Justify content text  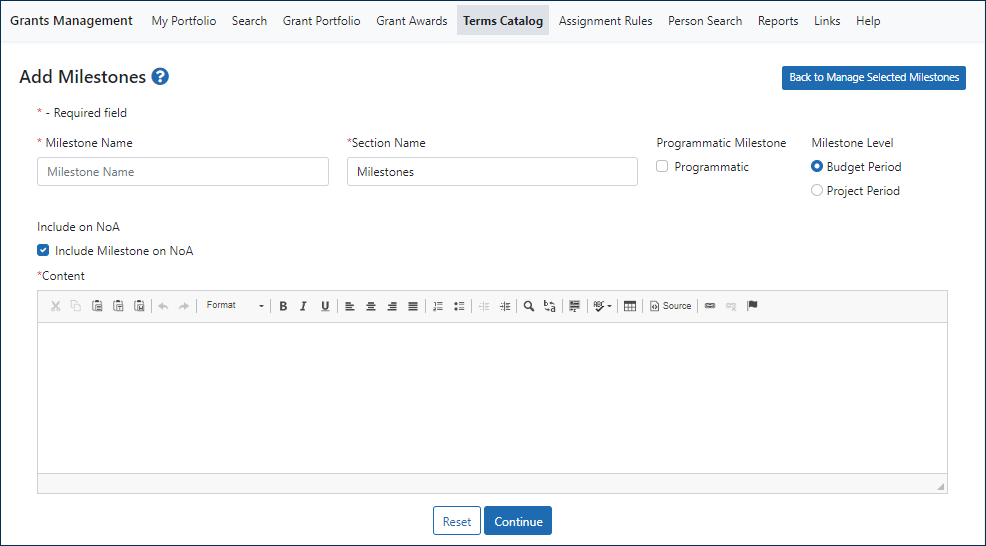(413, 306)
